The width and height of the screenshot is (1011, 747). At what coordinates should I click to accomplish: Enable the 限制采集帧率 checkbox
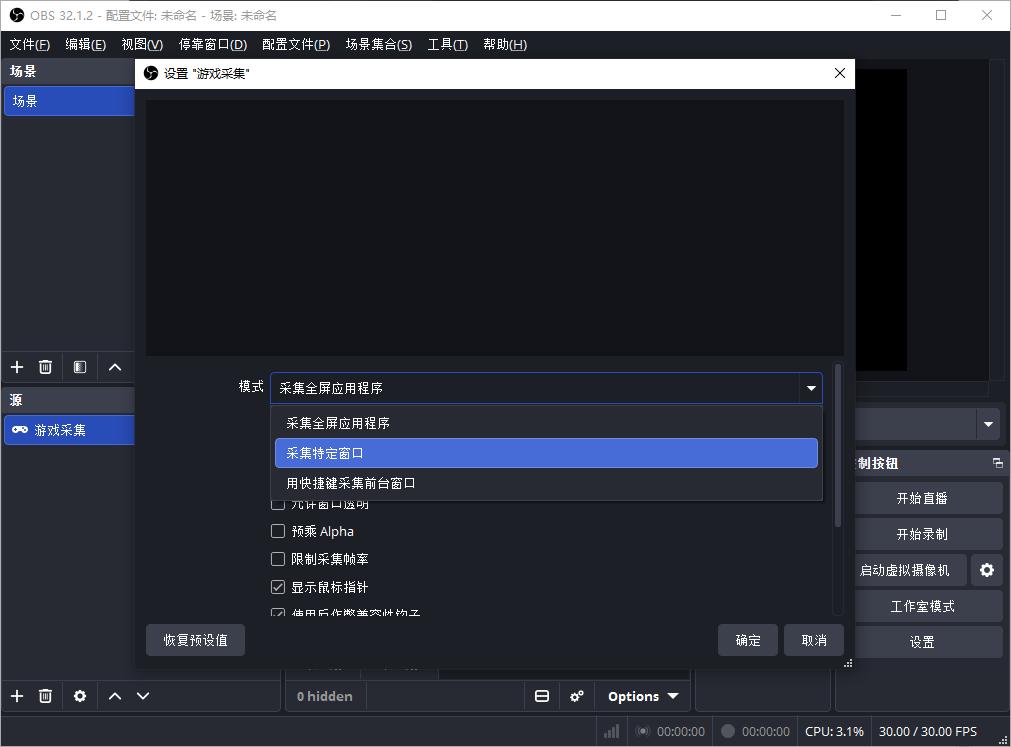[x=278, y=559]
